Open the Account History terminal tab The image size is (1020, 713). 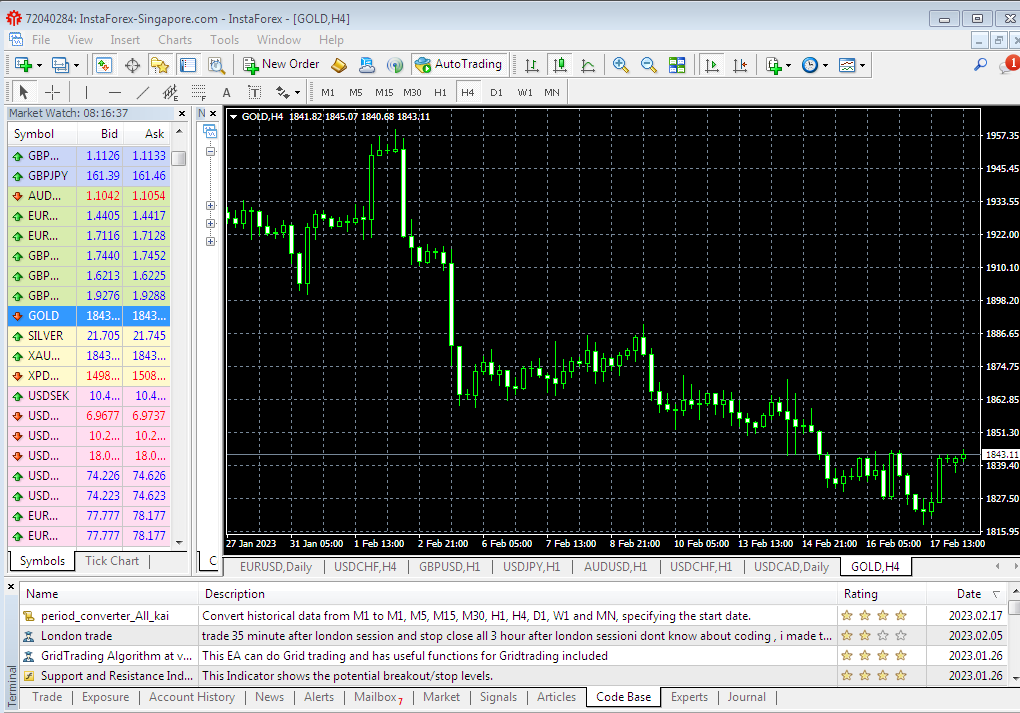click(x=192, y=697)
